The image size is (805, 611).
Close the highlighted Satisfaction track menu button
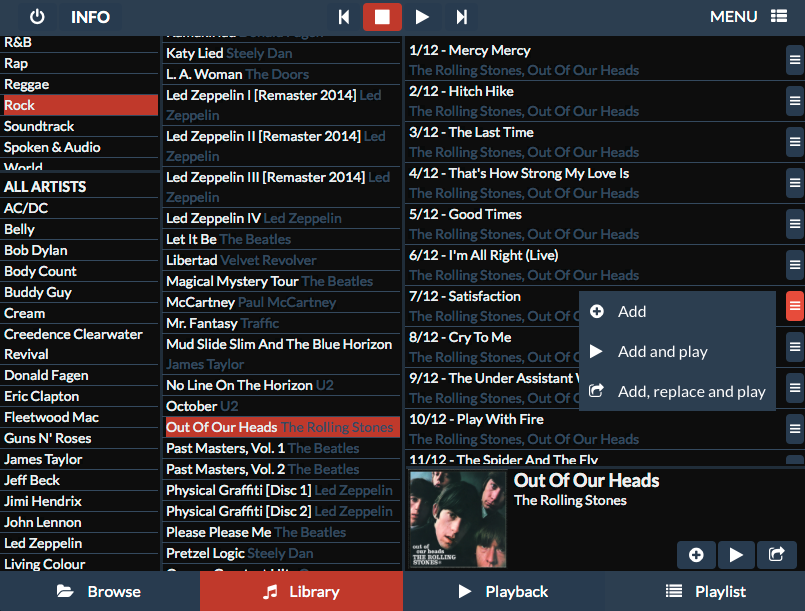pyautogui.click(x=794, y=306)
